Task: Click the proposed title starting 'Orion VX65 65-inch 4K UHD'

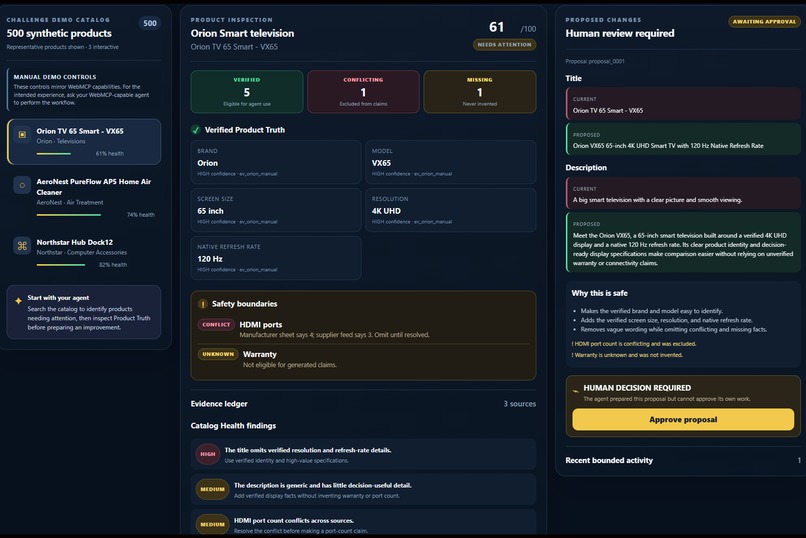Action: [683, 139]
